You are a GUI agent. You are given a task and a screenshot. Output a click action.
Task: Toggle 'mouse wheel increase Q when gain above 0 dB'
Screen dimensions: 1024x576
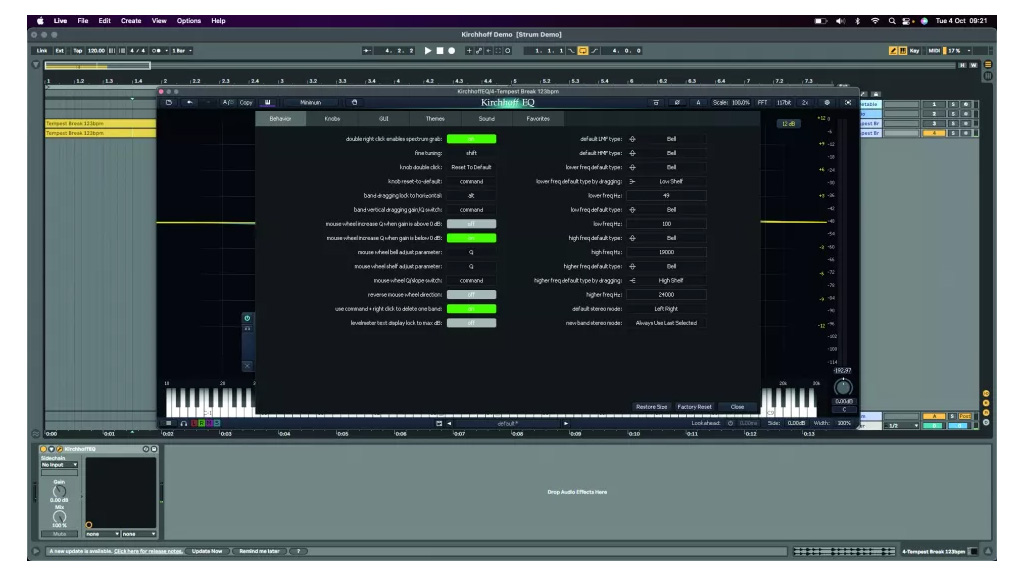pyautogui.click(x=472, y=224)
